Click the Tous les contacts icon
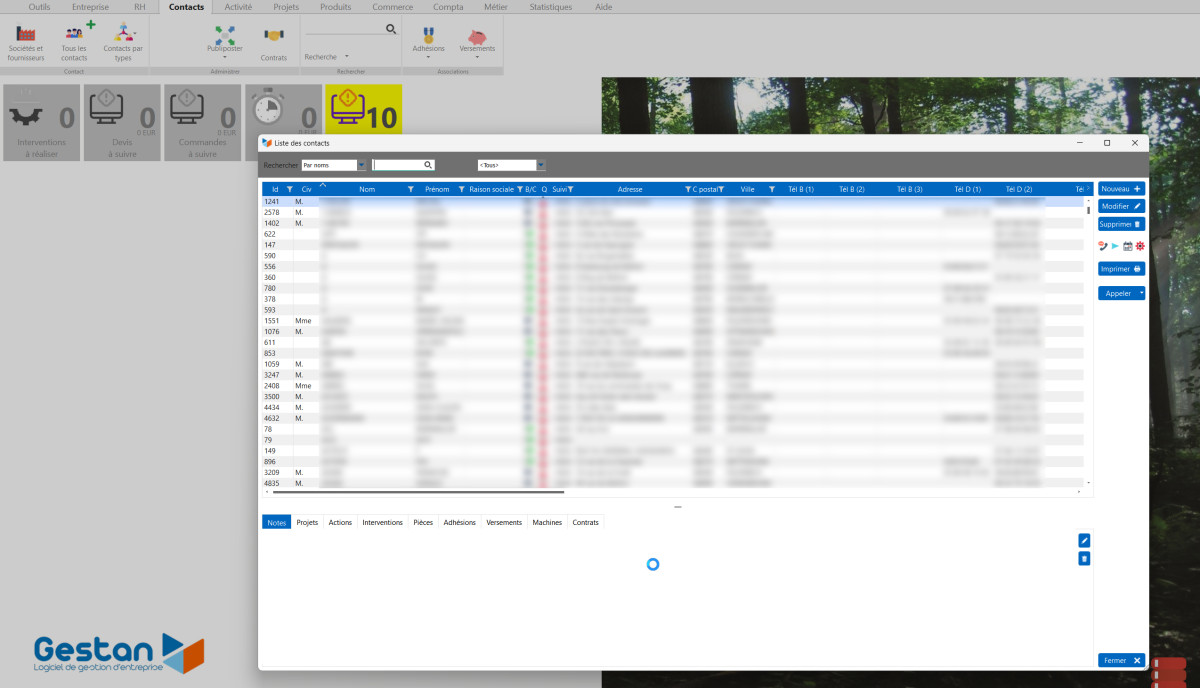 point(74,44)
